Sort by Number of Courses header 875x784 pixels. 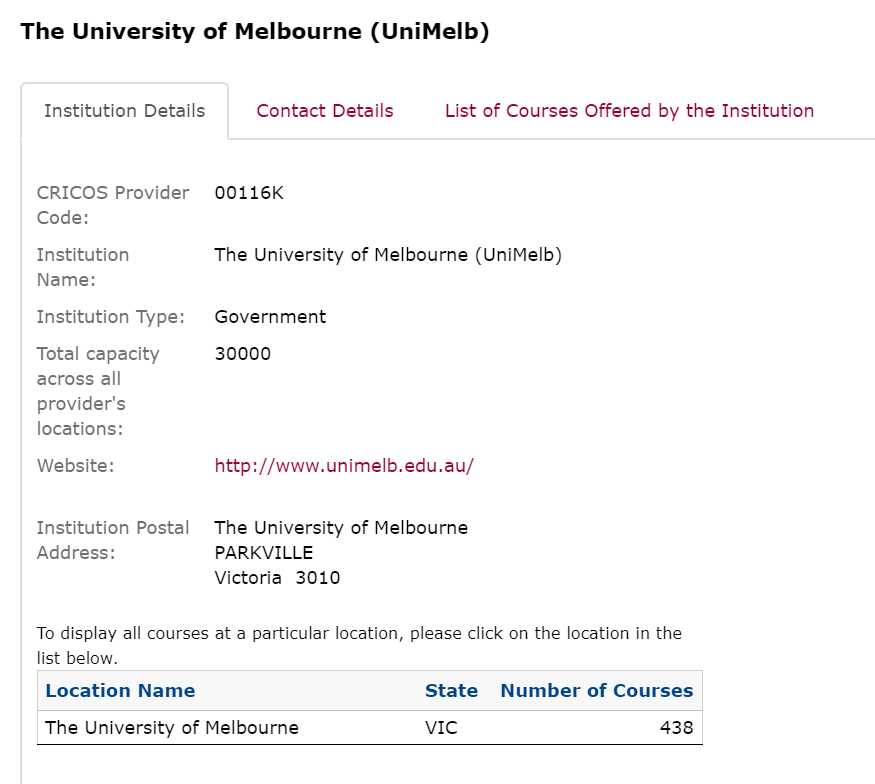(597, 690)
